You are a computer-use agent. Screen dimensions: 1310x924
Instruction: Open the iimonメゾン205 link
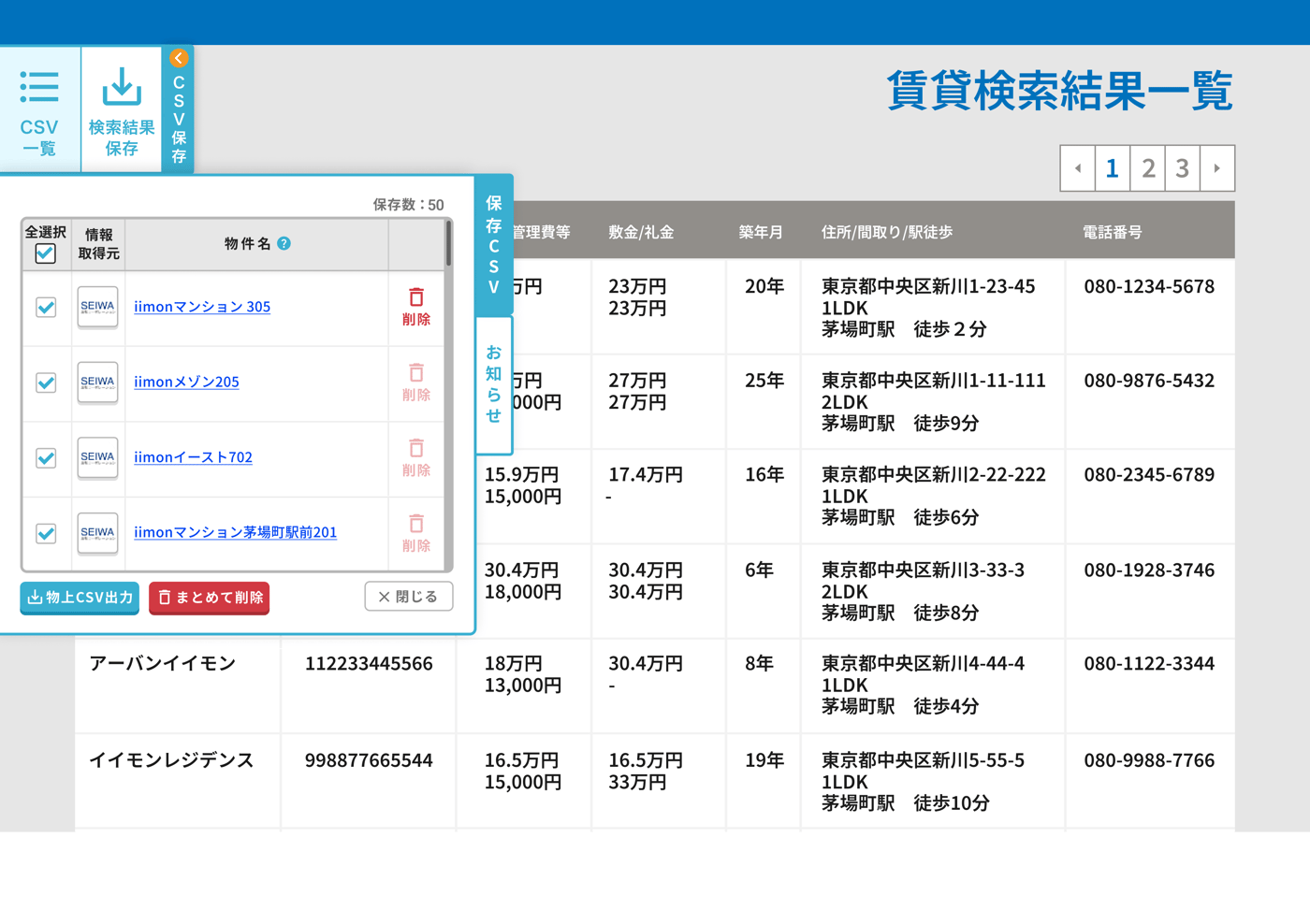[186, 382]
